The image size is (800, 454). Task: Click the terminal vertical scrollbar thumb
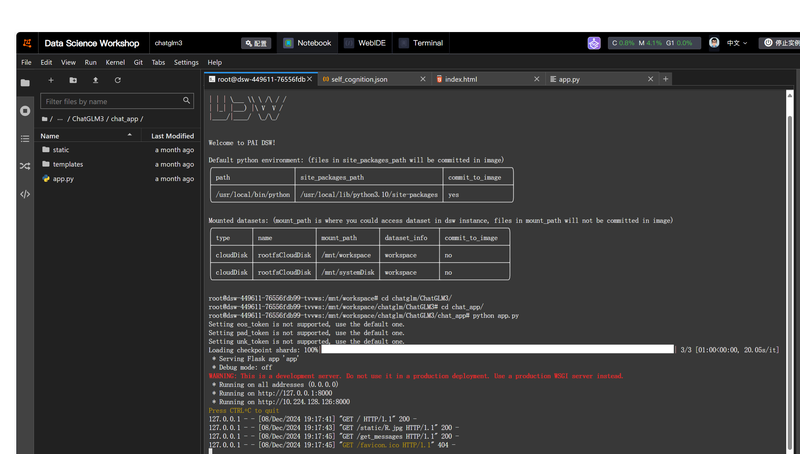790,281
